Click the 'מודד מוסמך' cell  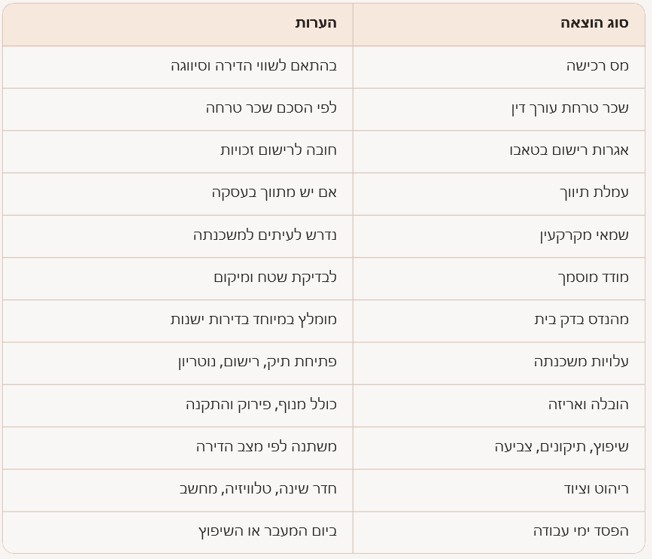tap(593, 277)
